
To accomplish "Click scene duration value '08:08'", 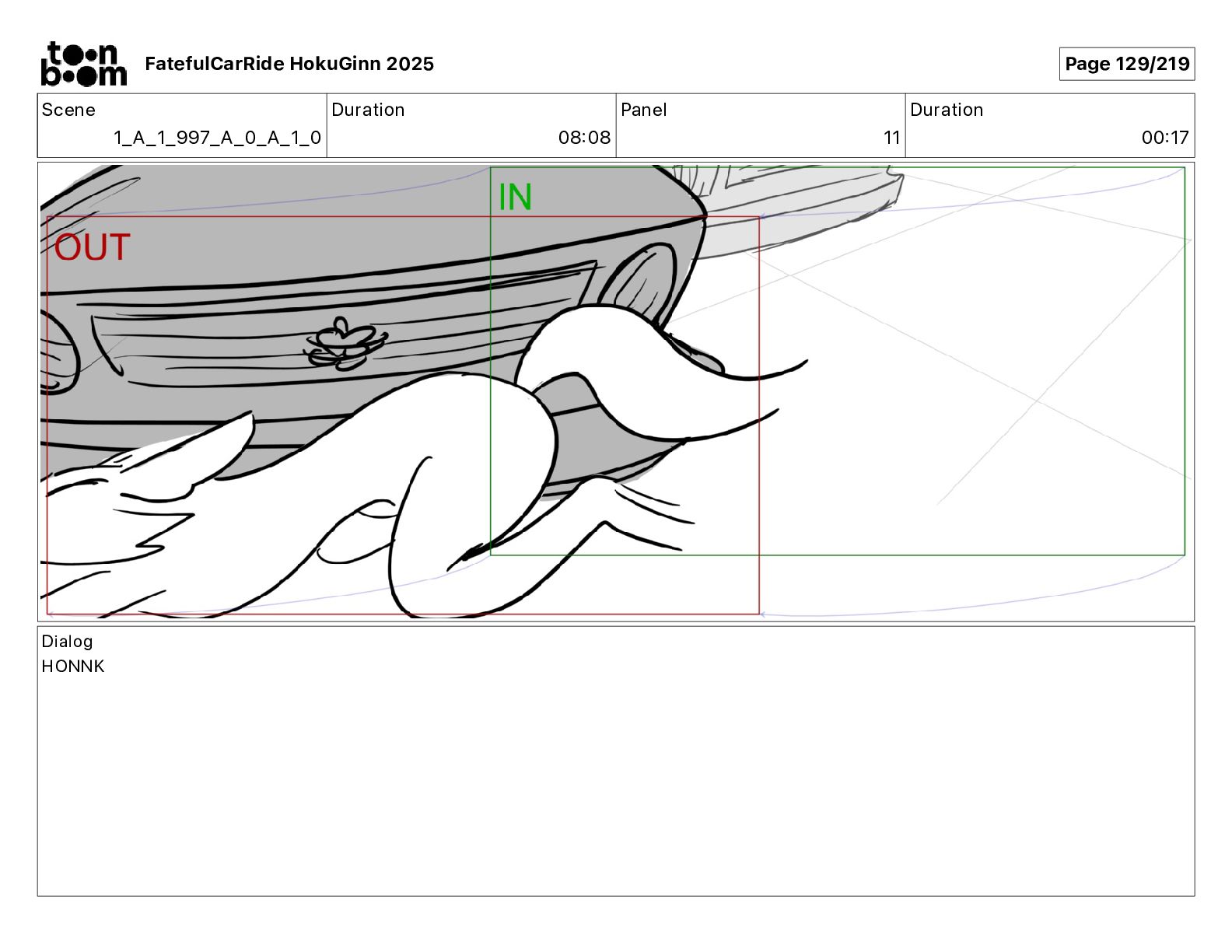I will (x=584, y=138).
